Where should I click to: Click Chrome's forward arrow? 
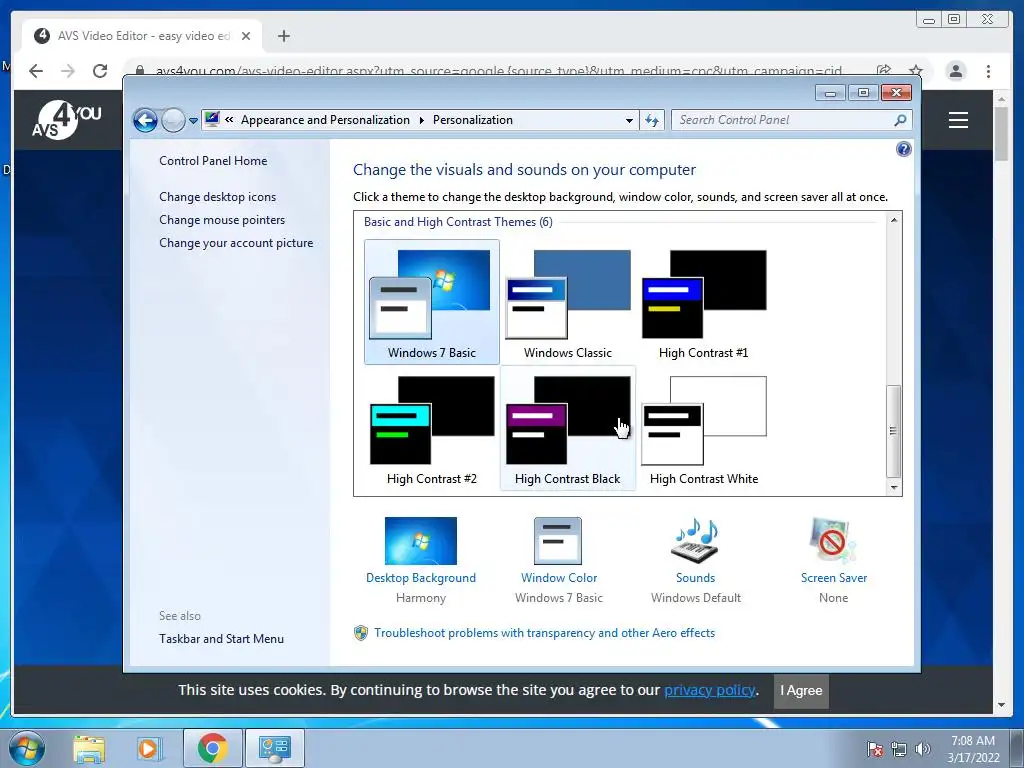68,71
